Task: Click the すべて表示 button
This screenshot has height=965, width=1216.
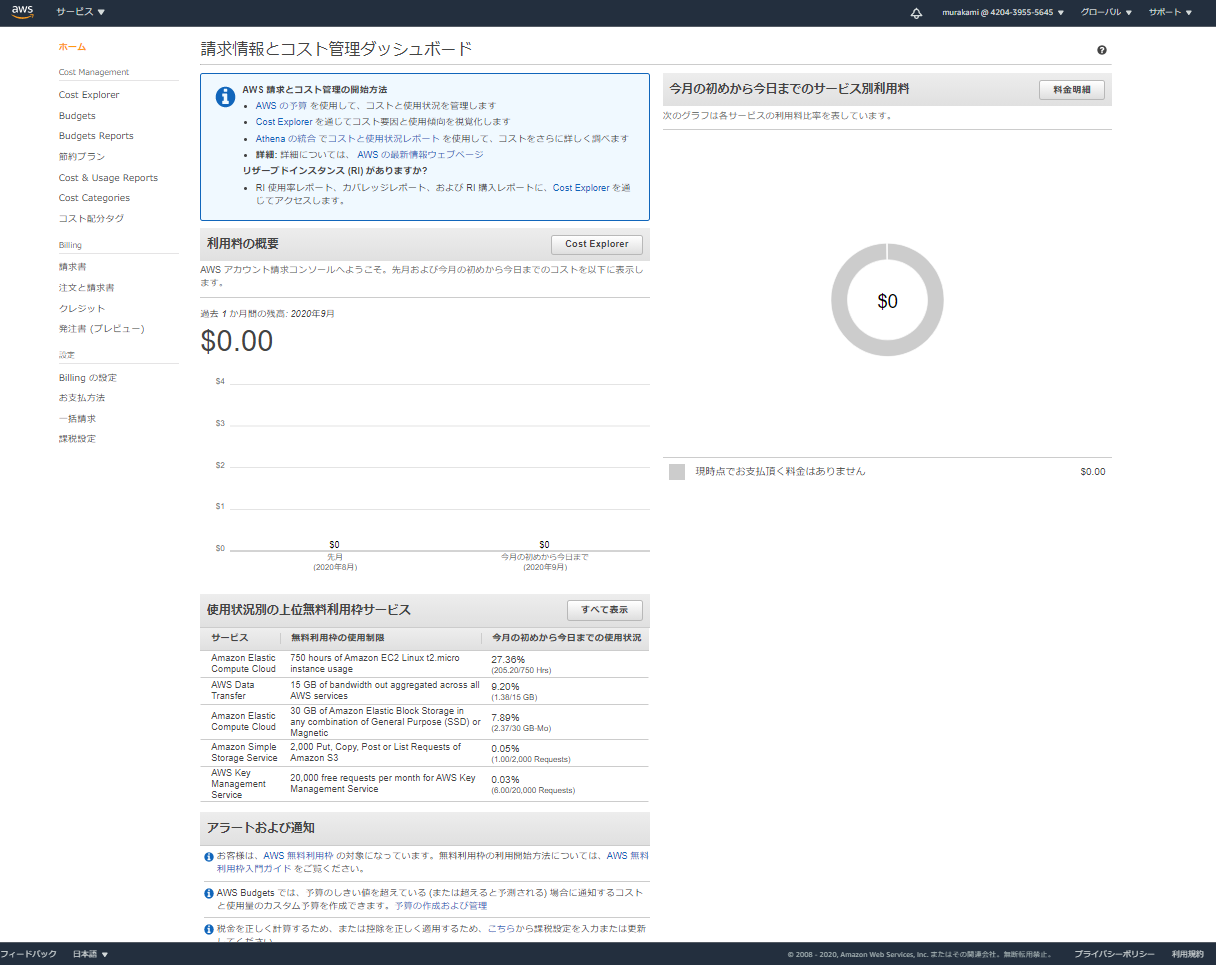Action: pos(604,610)
